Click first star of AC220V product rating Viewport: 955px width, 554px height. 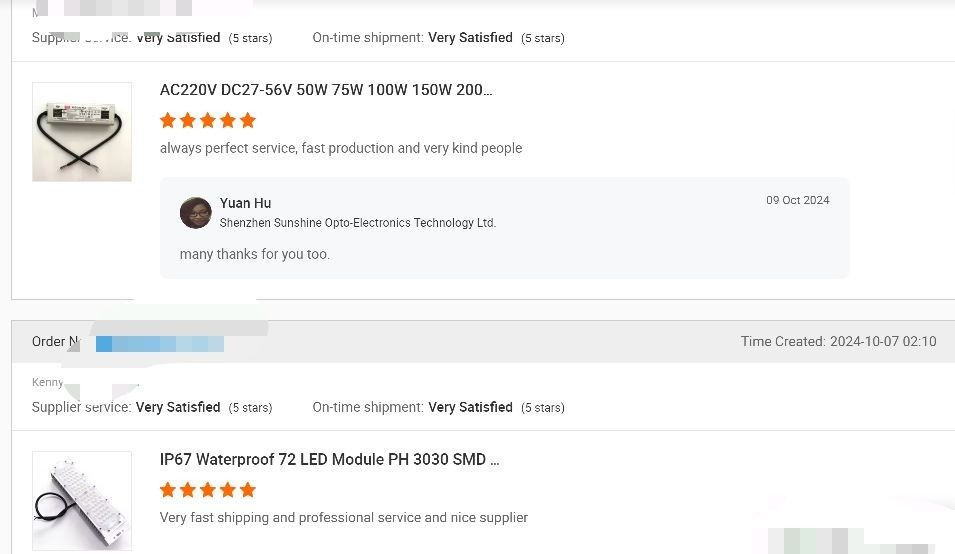[x=168, y=120]
